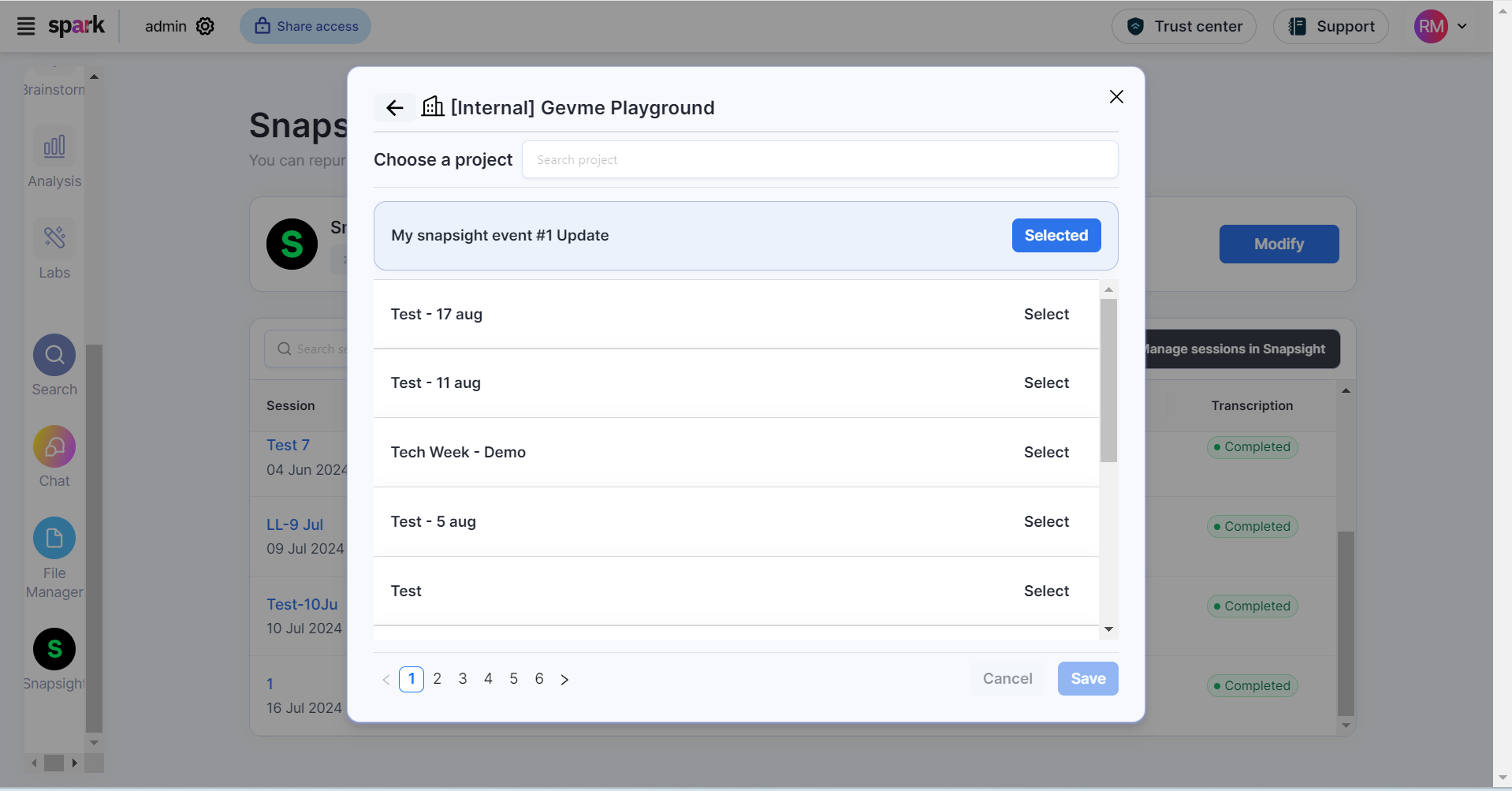This screenshot has height=791, width=1512.
Task: Open the Test-10Ju session link
Action: tap(302, 604)
